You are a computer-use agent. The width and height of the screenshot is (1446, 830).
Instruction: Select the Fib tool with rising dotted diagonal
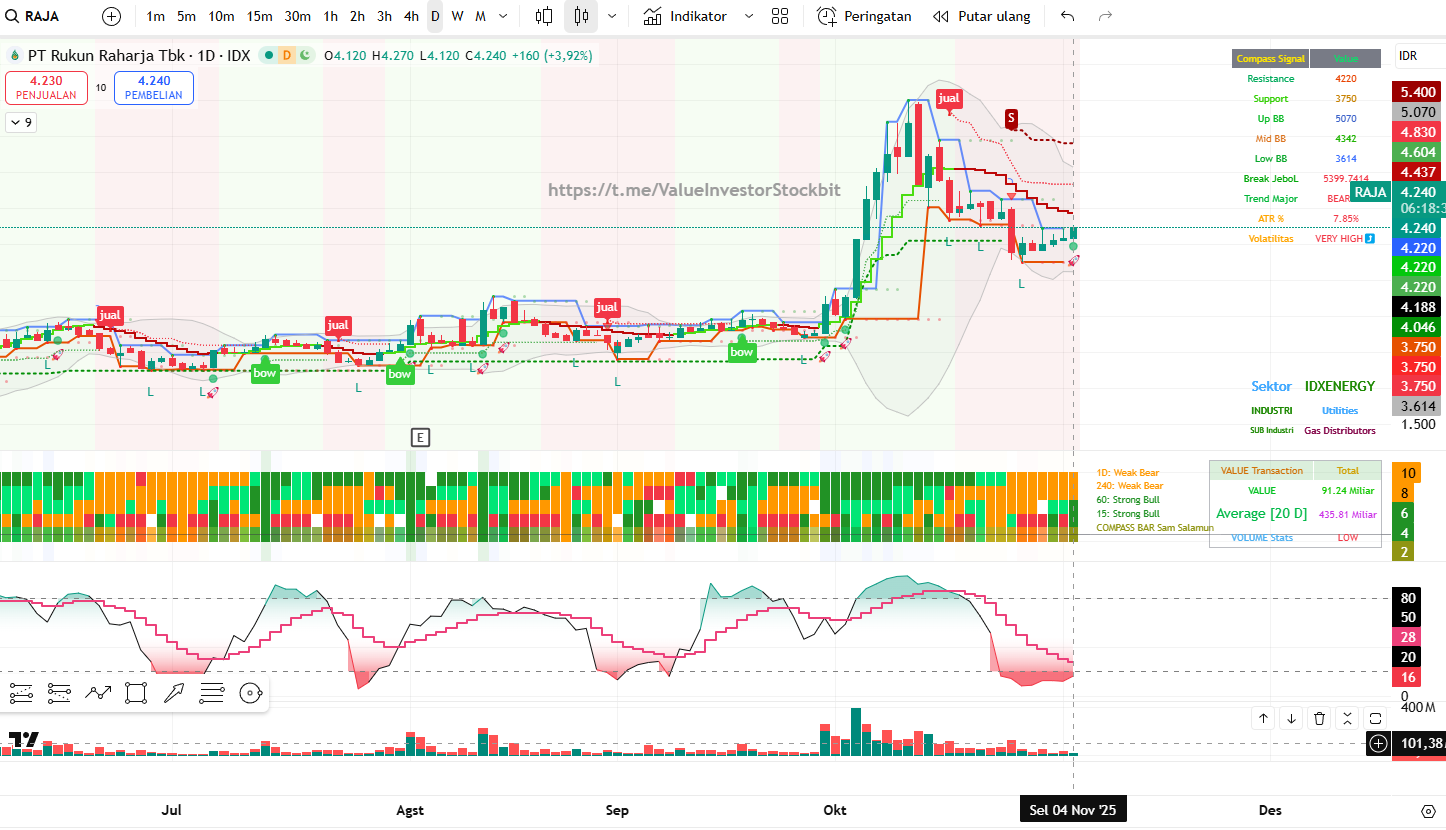click(x=21, y=692)
